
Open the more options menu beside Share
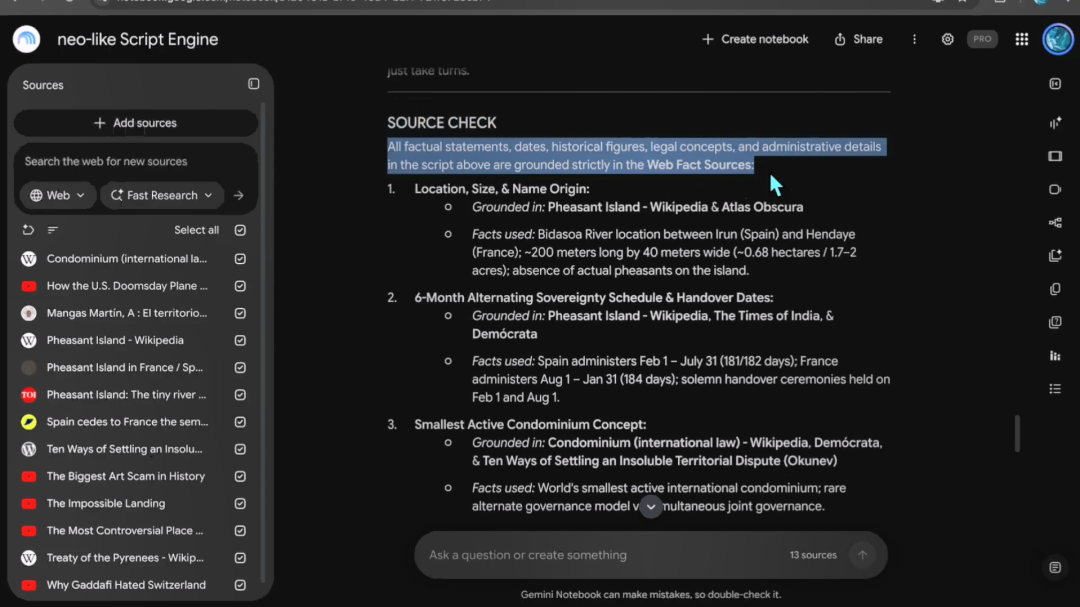tap(915, 39)
